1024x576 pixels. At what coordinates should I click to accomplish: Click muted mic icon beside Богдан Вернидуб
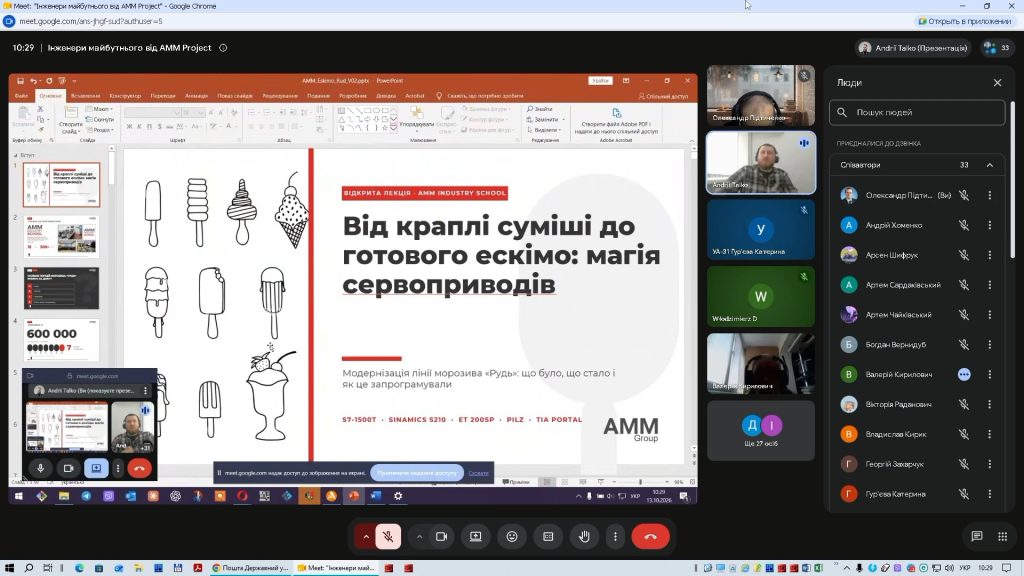pos(964,345)
